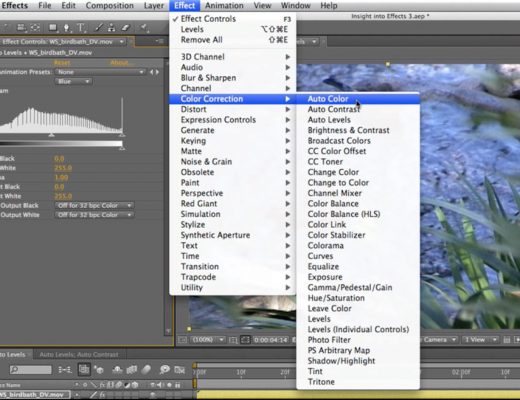The width and height of the screenshot is (520, 400).
Task: Open Clip To Output White dropdown
Action: (95, 215)
